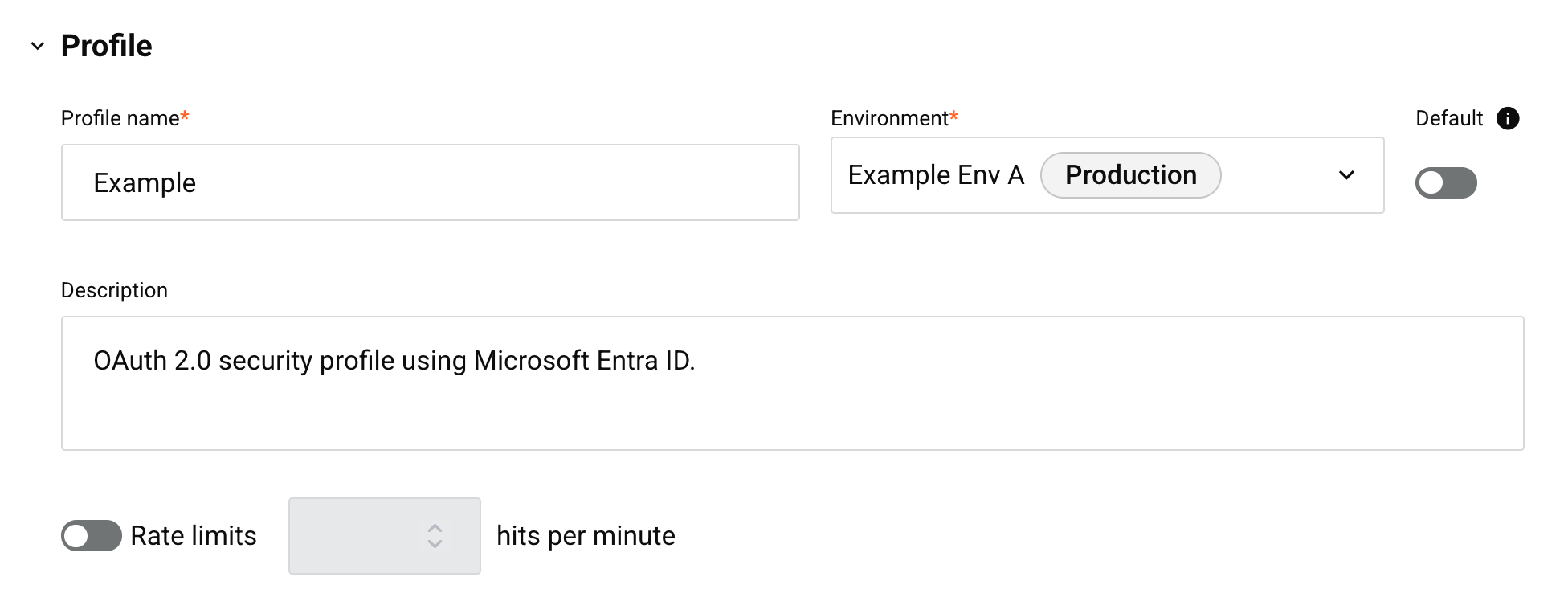Click into the Description text area
This screenshot has width=1568, height=614.
(x=792, y=383)
